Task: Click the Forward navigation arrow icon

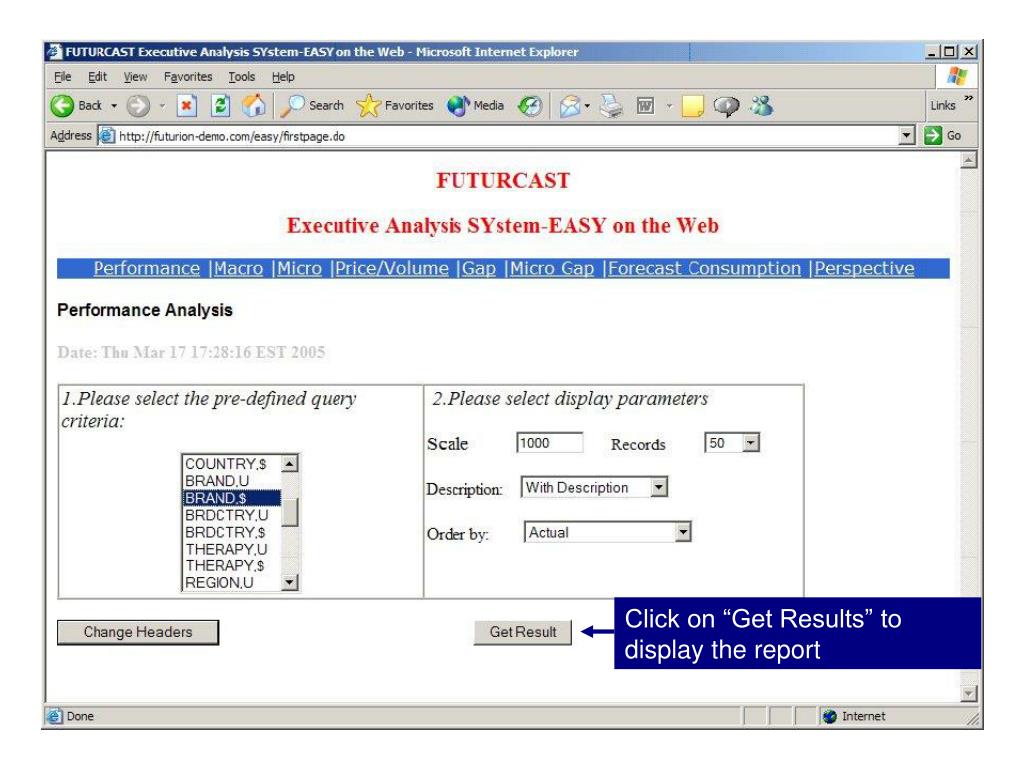Action: pos(138,106)
